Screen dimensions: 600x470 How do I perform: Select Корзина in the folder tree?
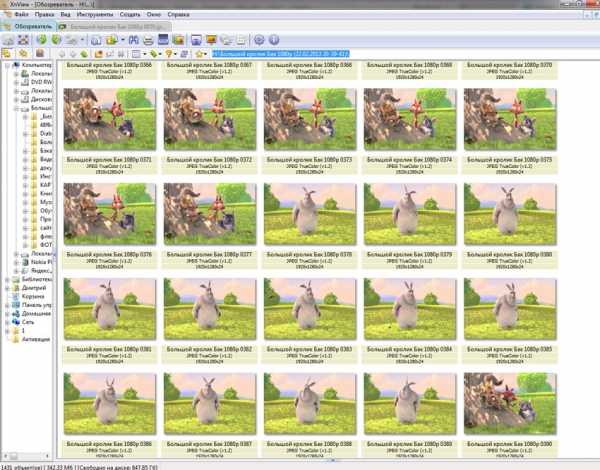33,297
